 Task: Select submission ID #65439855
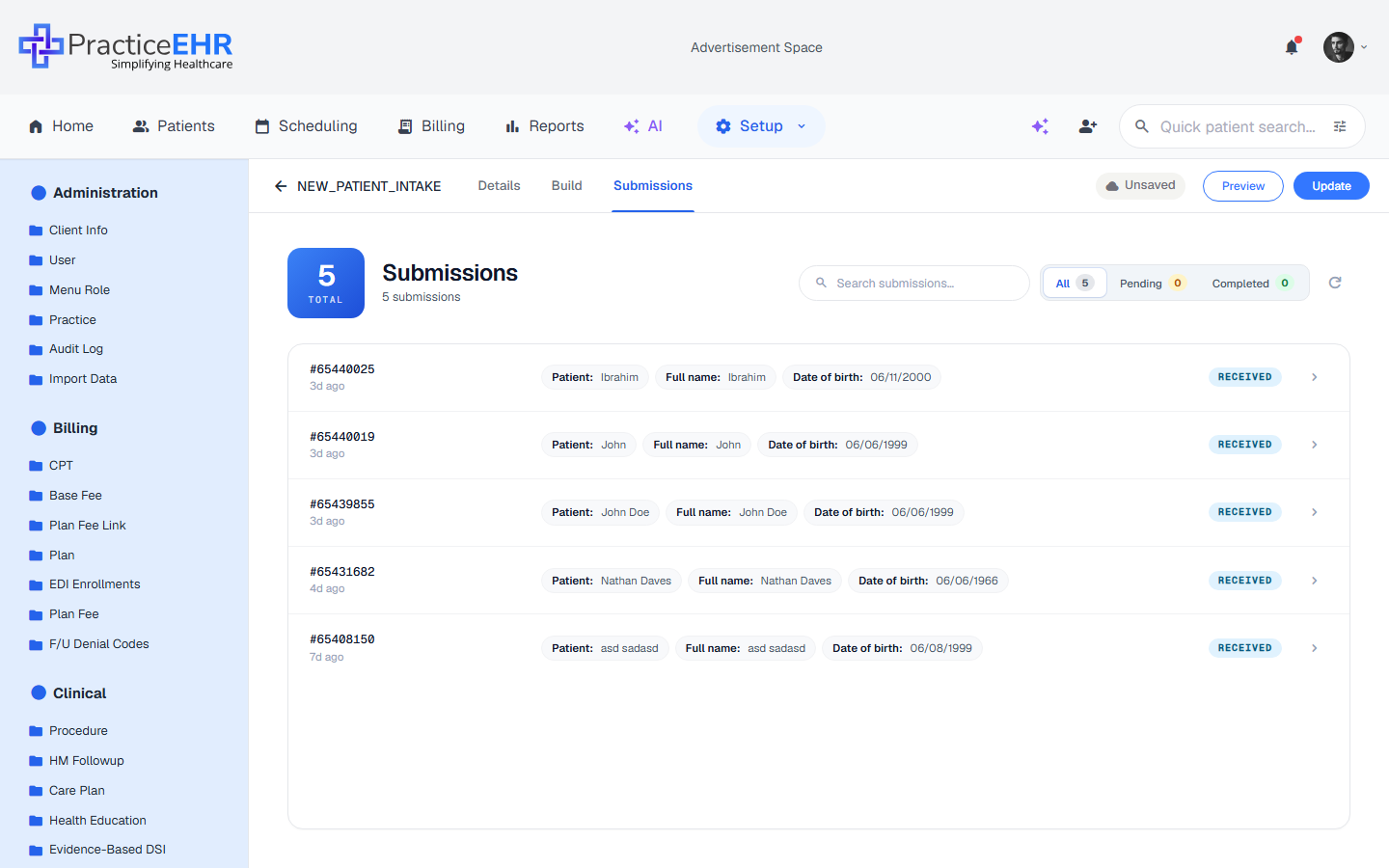342,504
